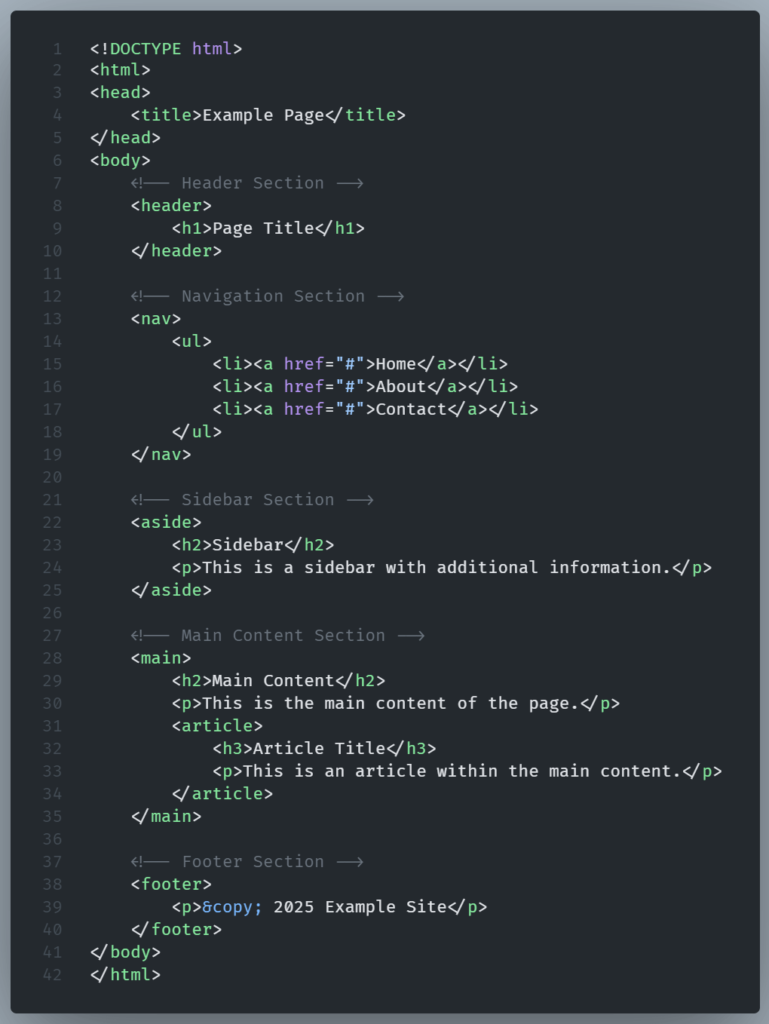Click the opening nav tag
Screen dimensions: 769x1024
[x=156, y=319]
